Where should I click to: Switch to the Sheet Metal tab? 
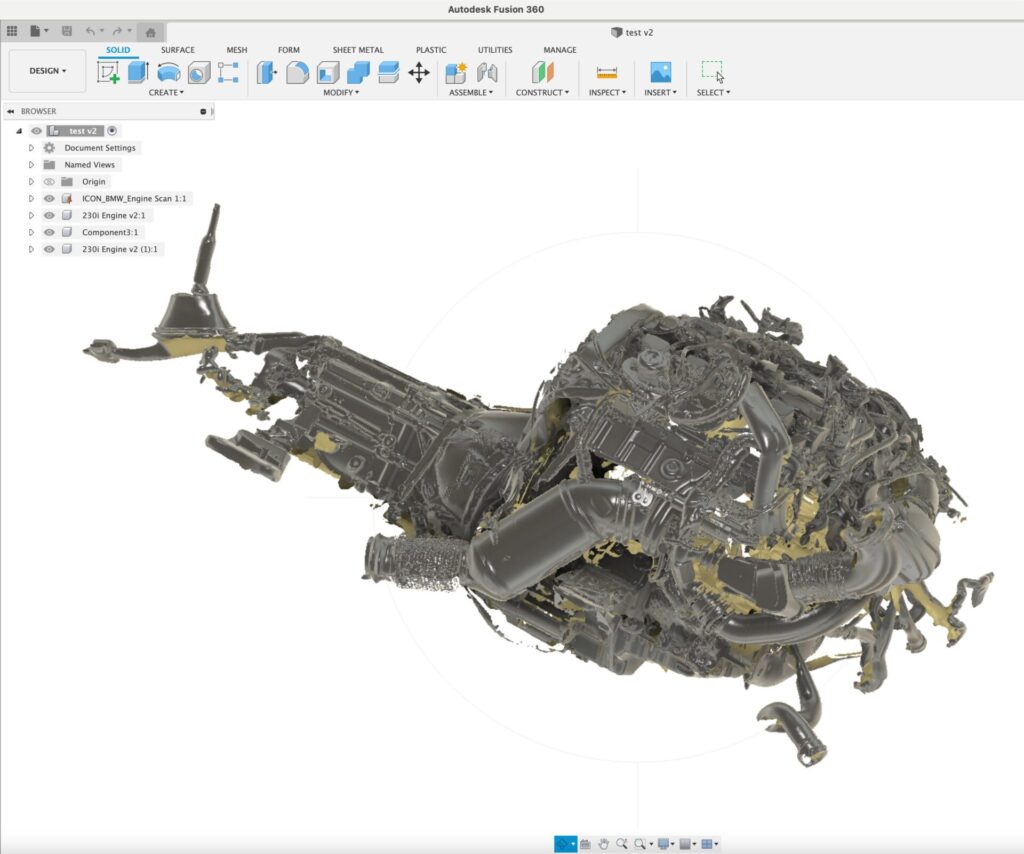pos(358,49)
